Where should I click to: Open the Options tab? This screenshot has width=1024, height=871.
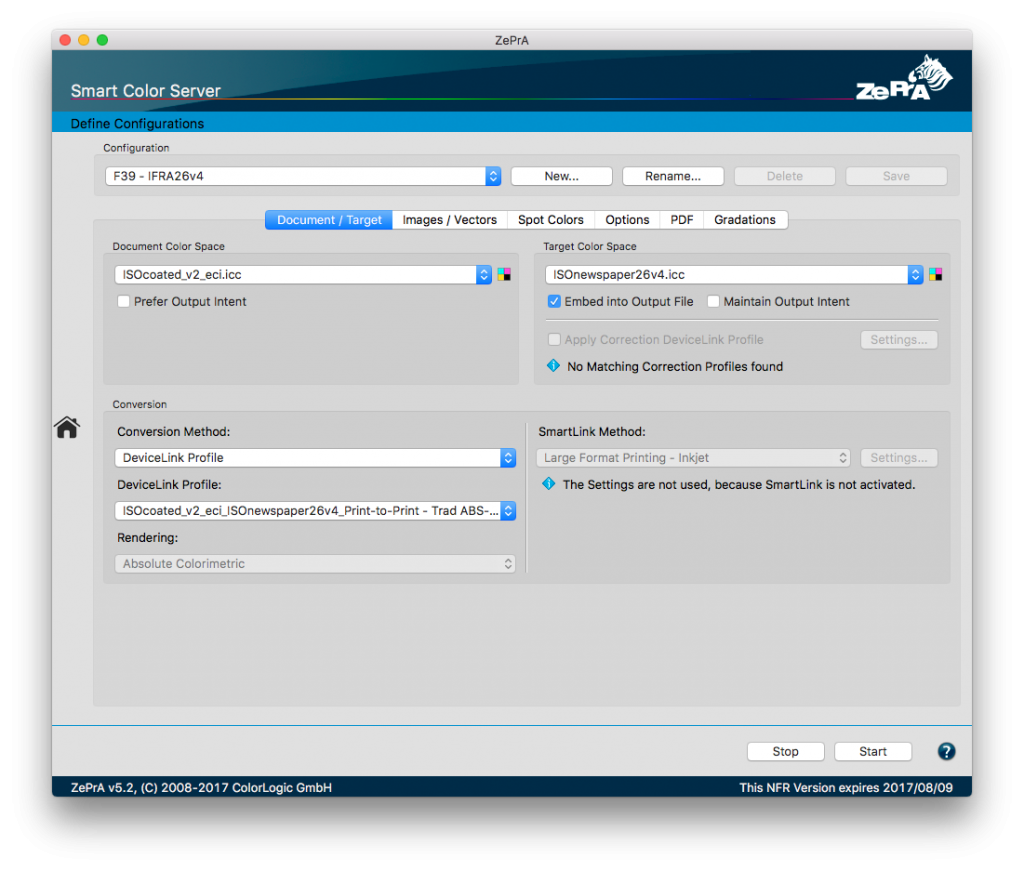coord(627,220)
